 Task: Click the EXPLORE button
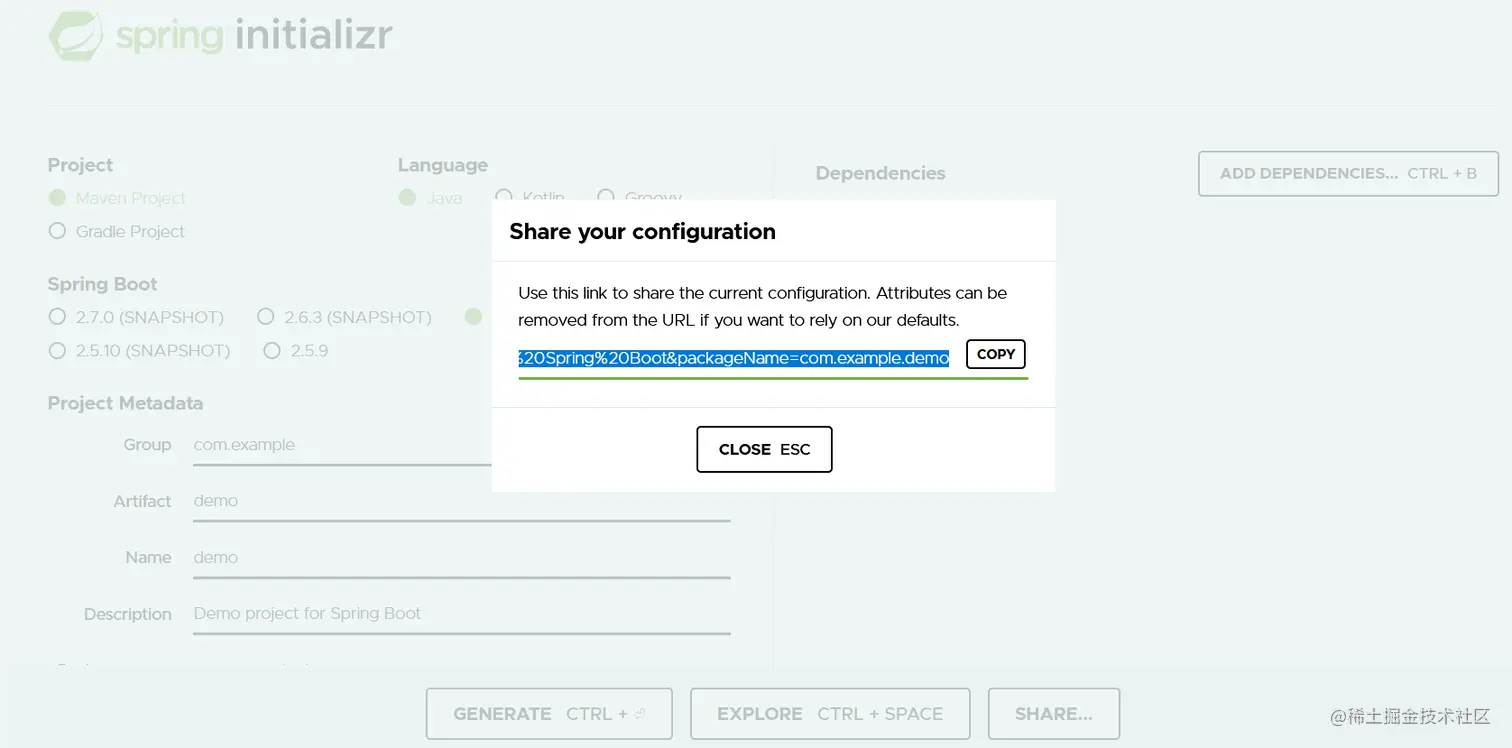tap(830, 714)
